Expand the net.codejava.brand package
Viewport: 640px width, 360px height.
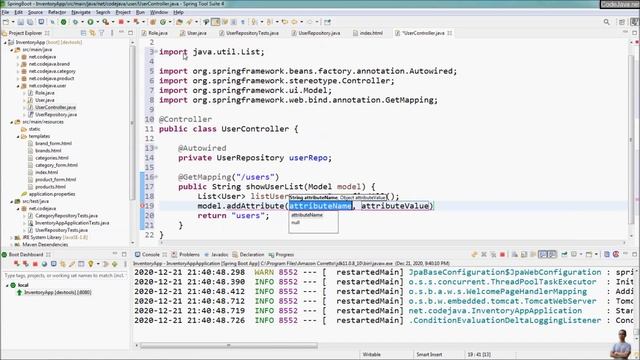point(18,64)
